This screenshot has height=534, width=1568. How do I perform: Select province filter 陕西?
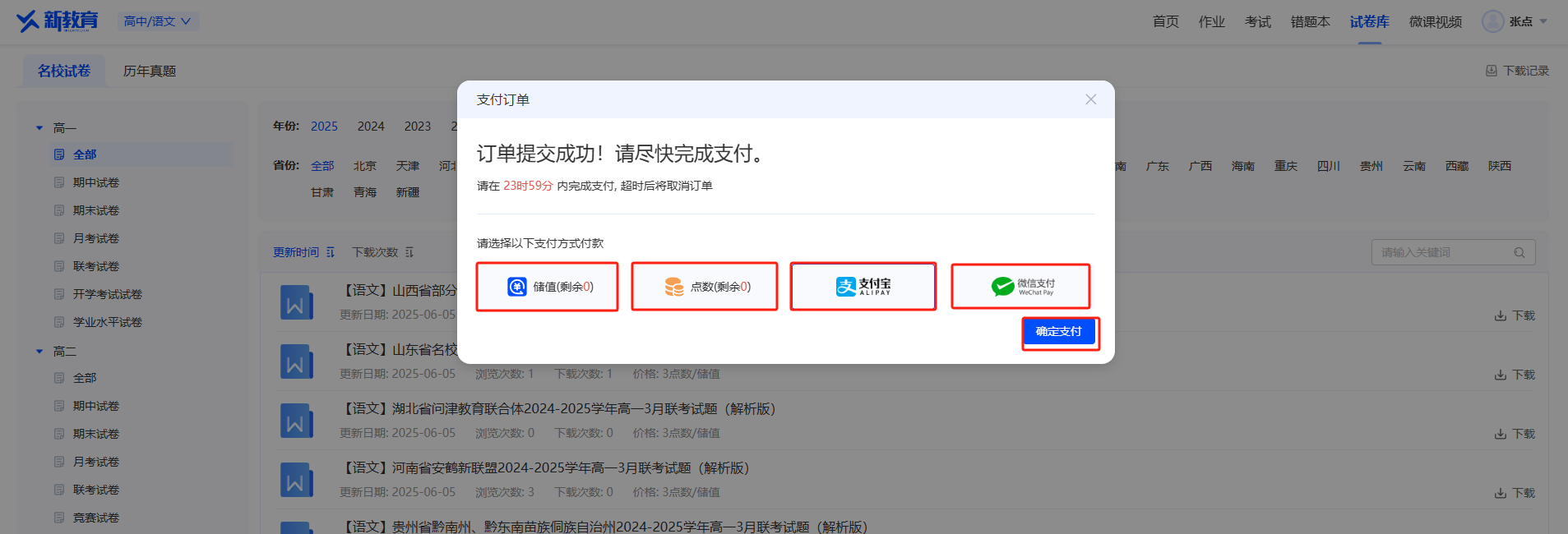click(x=1500, y=166)
